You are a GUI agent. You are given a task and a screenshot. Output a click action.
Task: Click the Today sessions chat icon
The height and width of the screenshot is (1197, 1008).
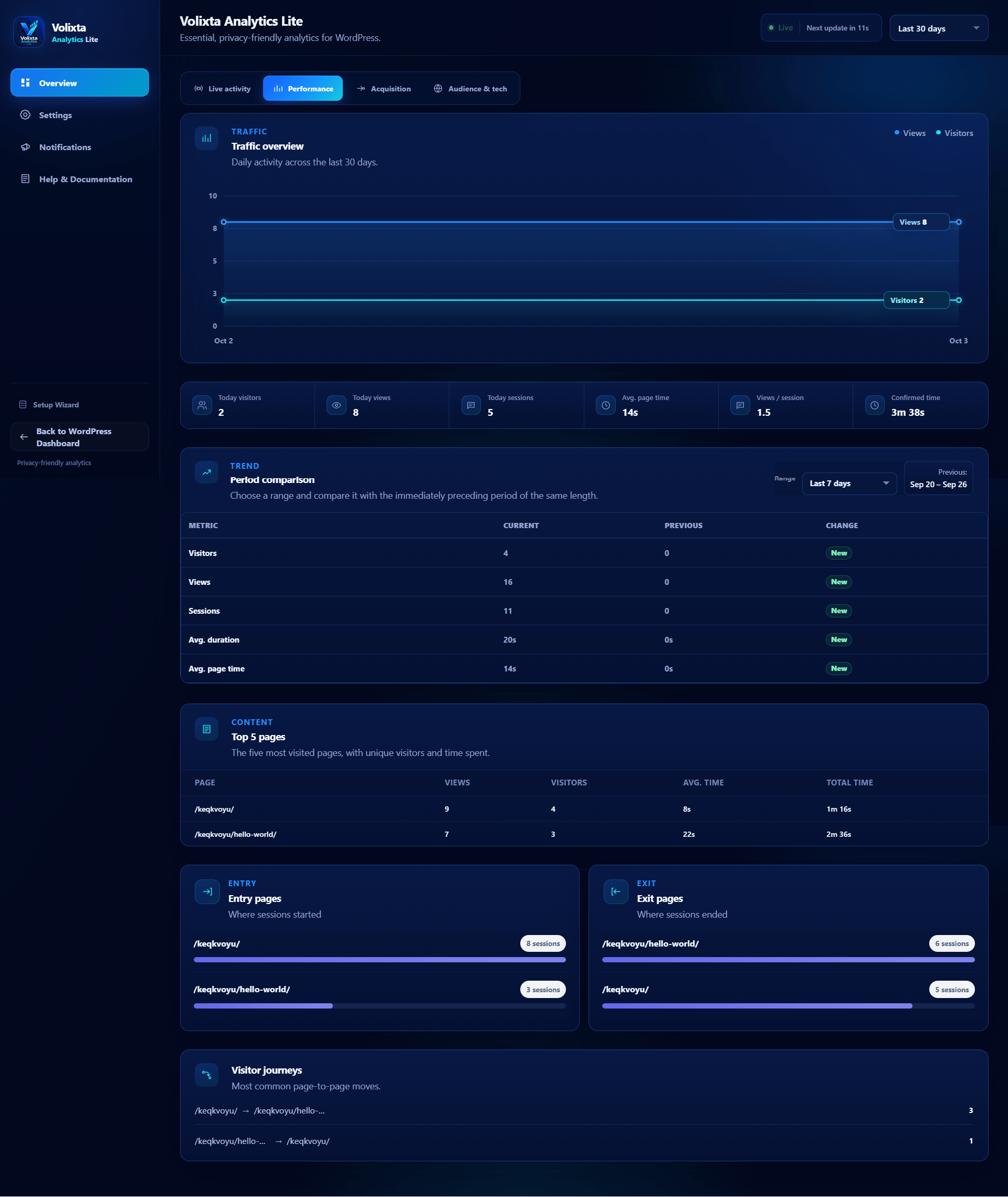[x=471, y=405]
